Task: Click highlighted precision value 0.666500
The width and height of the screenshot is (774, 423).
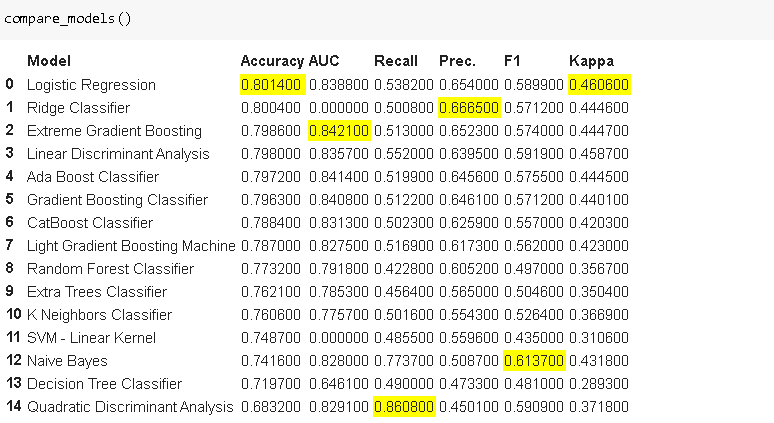Action: (x=469, y=108)
